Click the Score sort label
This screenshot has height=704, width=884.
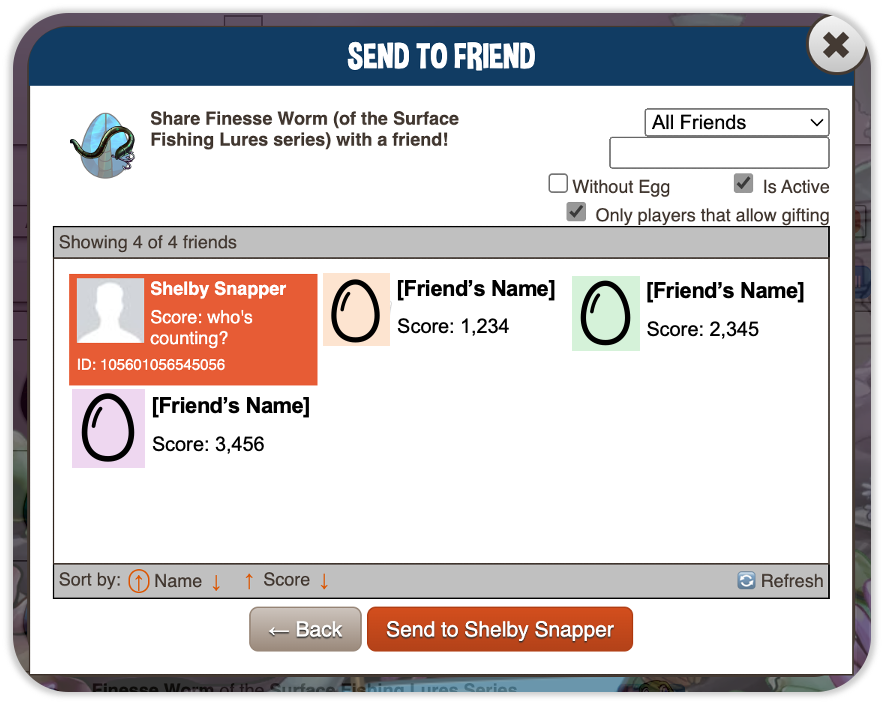click(286, 580)
